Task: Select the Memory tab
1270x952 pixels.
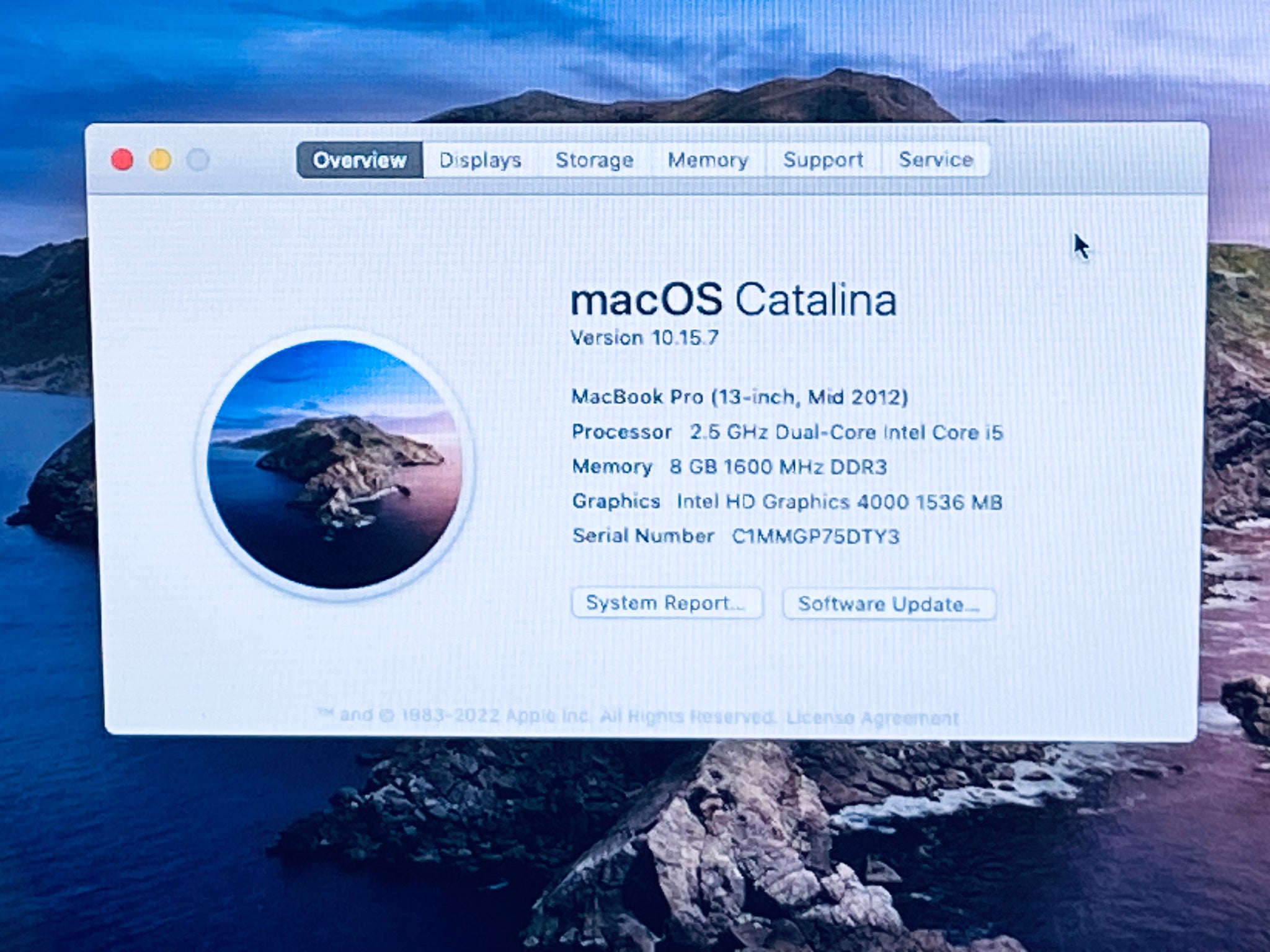Action: (708, 160)
